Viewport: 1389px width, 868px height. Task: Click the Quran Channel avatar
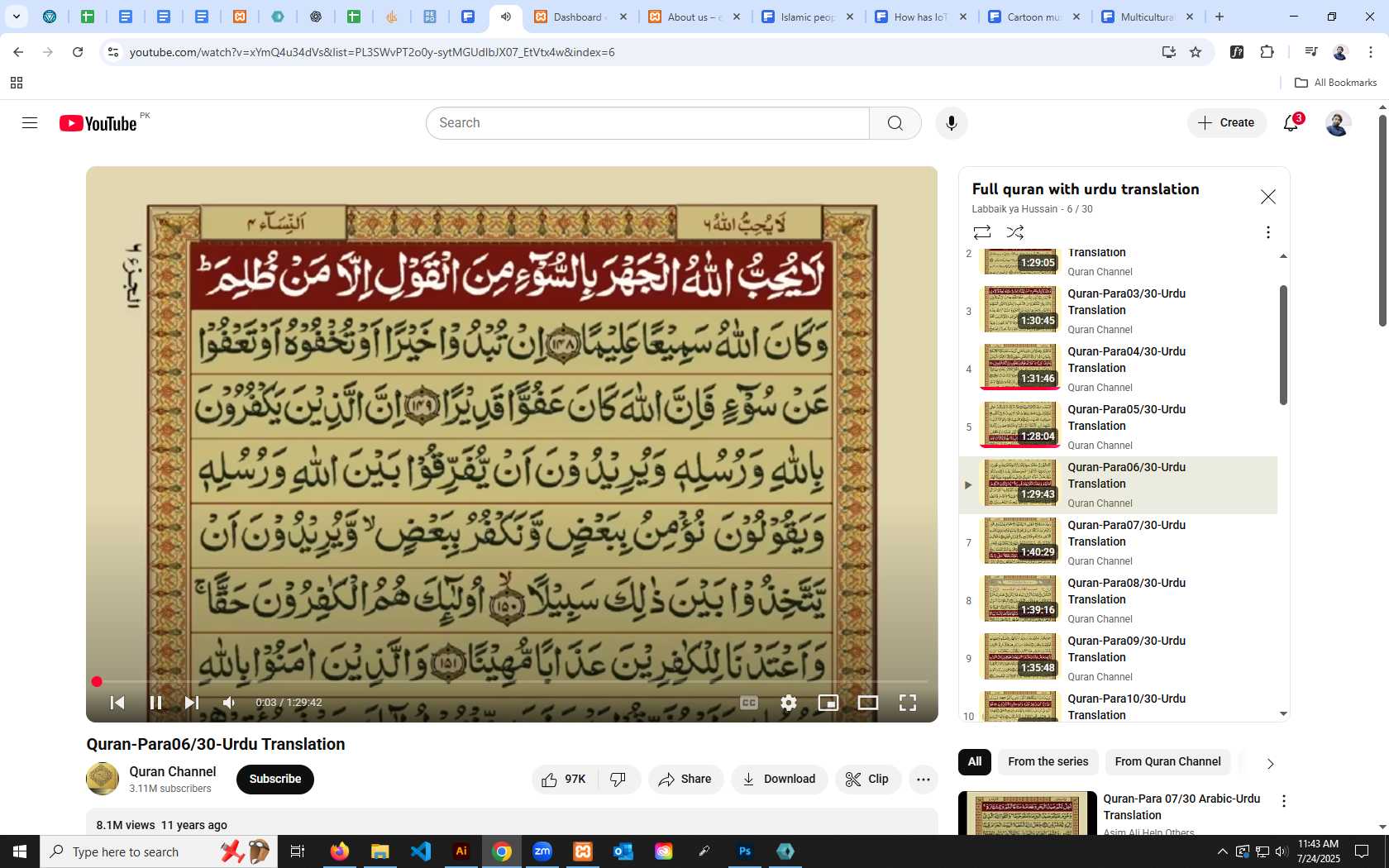click(103, 779)
